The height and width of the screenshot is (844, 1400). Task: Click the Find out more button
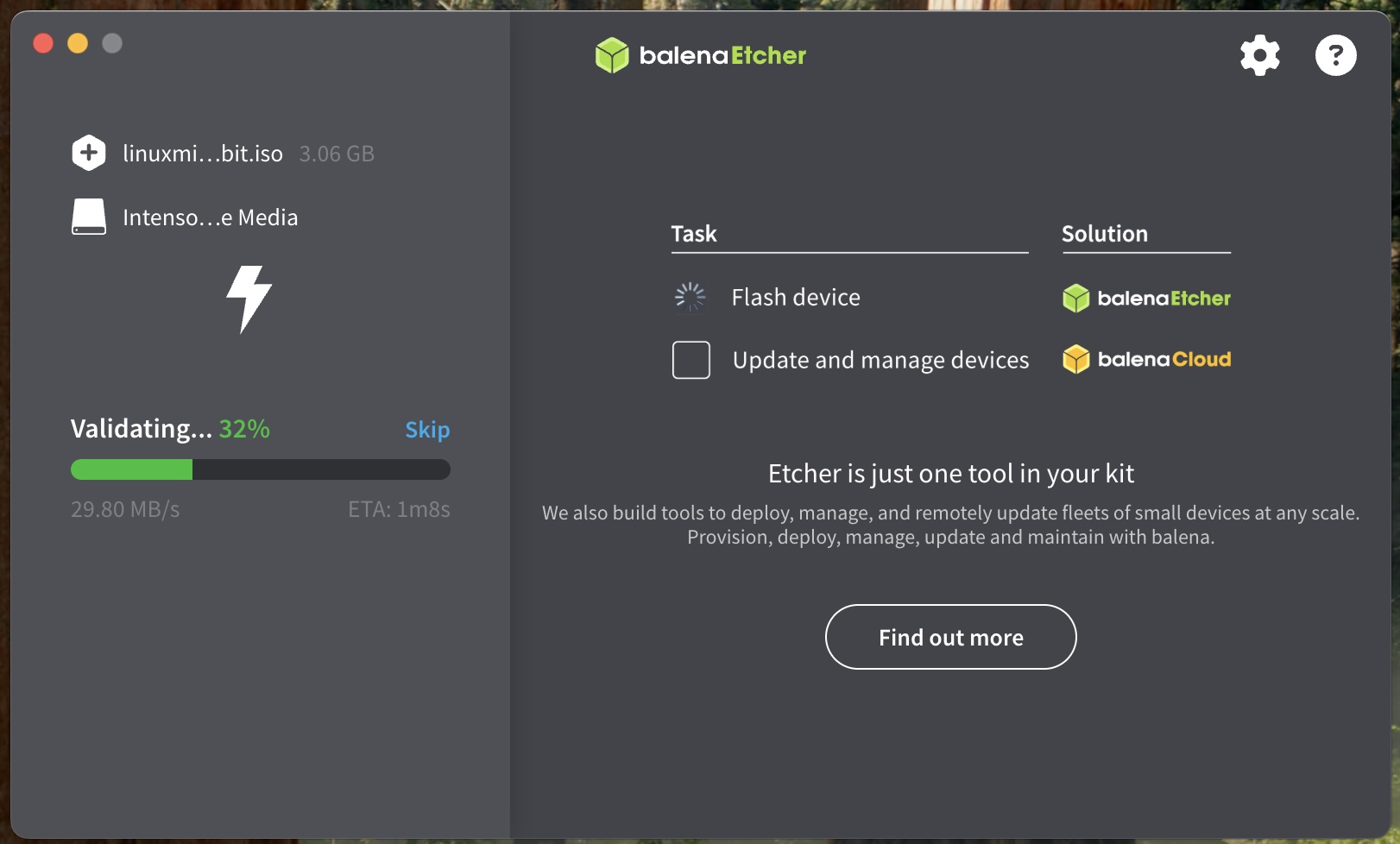951,637
